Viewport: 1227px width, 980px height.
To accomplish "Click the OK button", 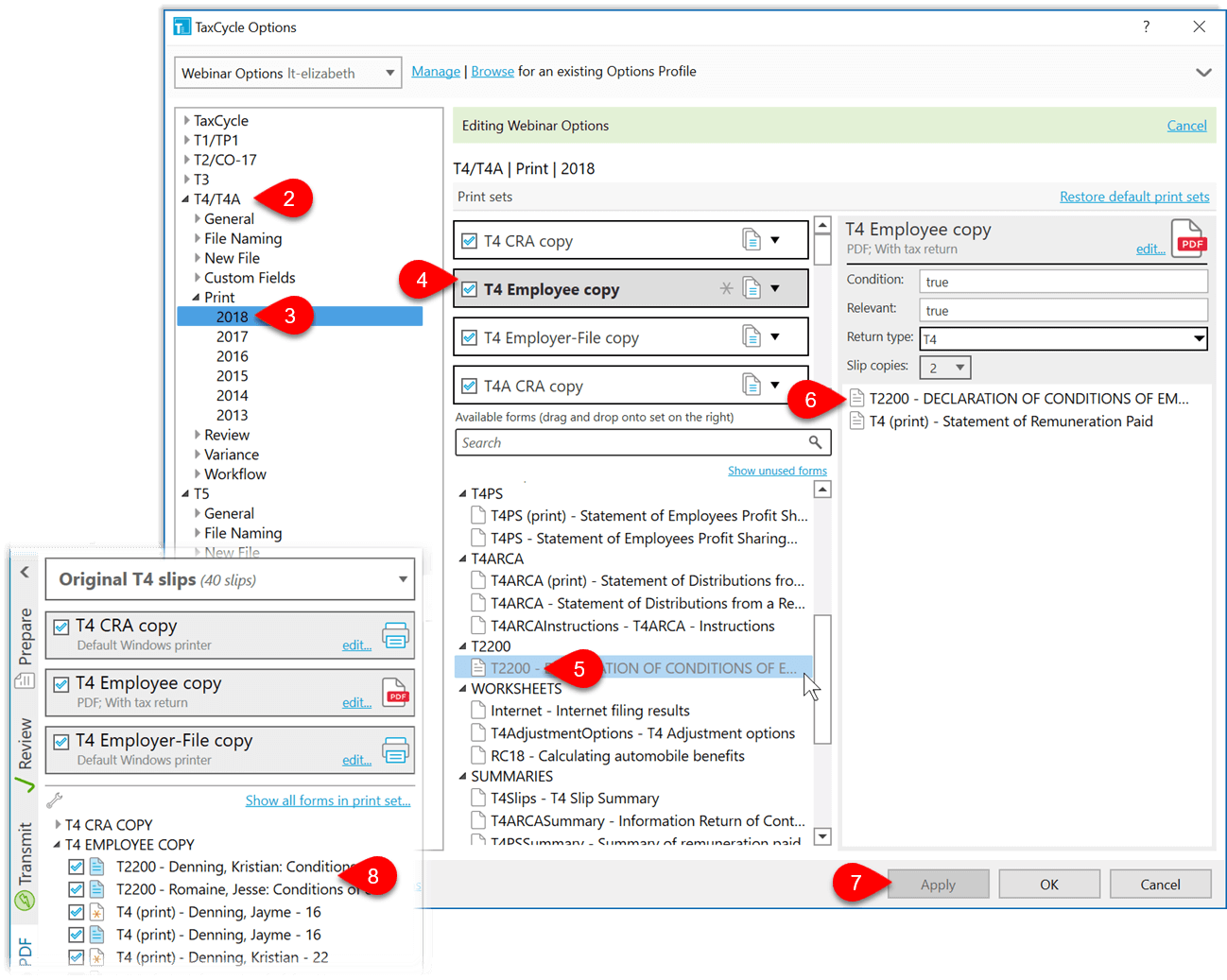I will pos(1049,885).
